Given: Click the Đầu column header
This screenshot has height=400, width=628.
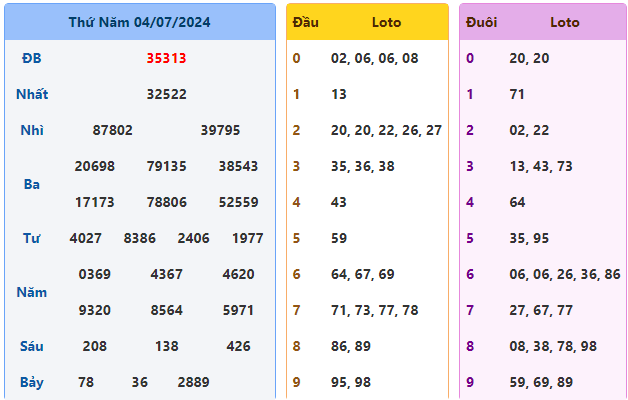Looking at the screenshot, I should (x=305, y=22).
